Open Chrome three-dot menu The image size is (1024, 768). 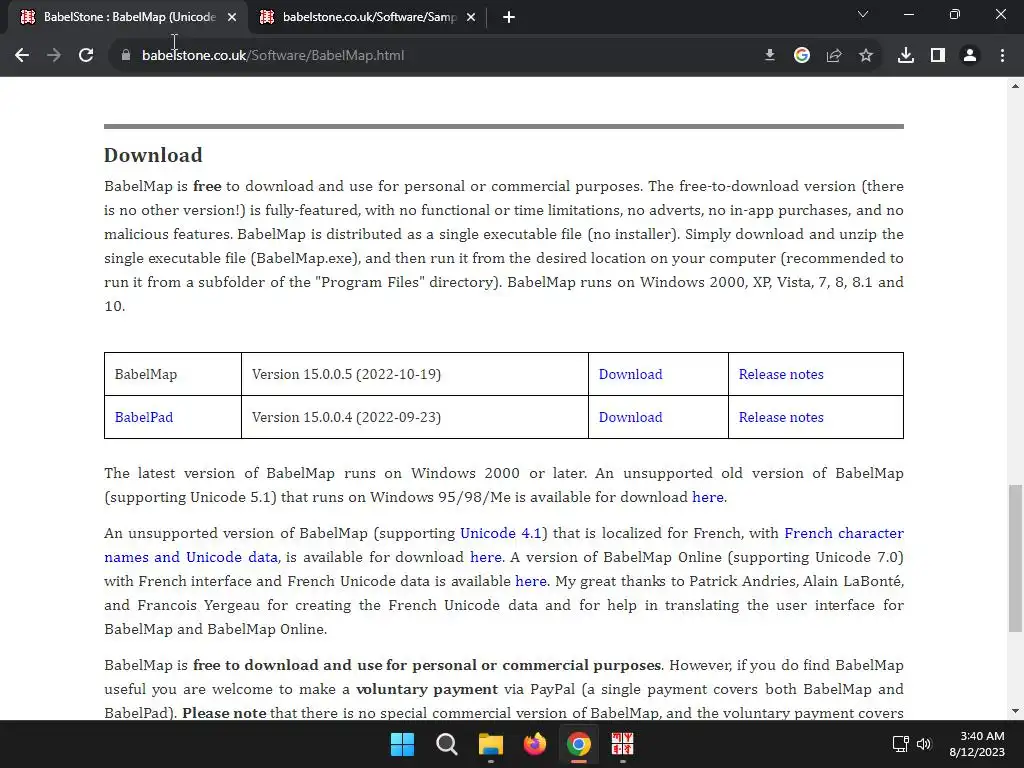[x=1002, y=56]
